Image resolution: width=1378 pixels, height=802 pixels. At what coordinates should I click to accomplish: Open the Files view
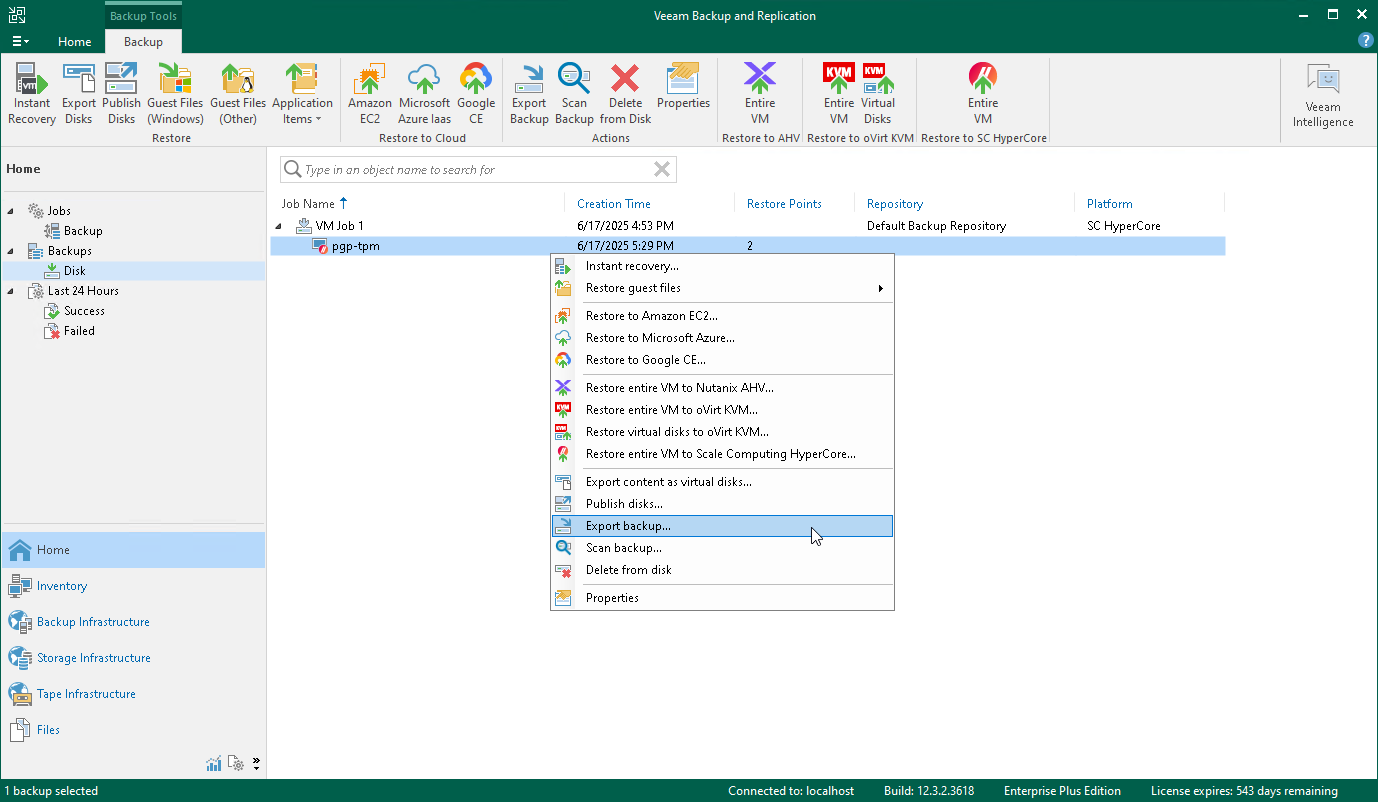[133, 730]
